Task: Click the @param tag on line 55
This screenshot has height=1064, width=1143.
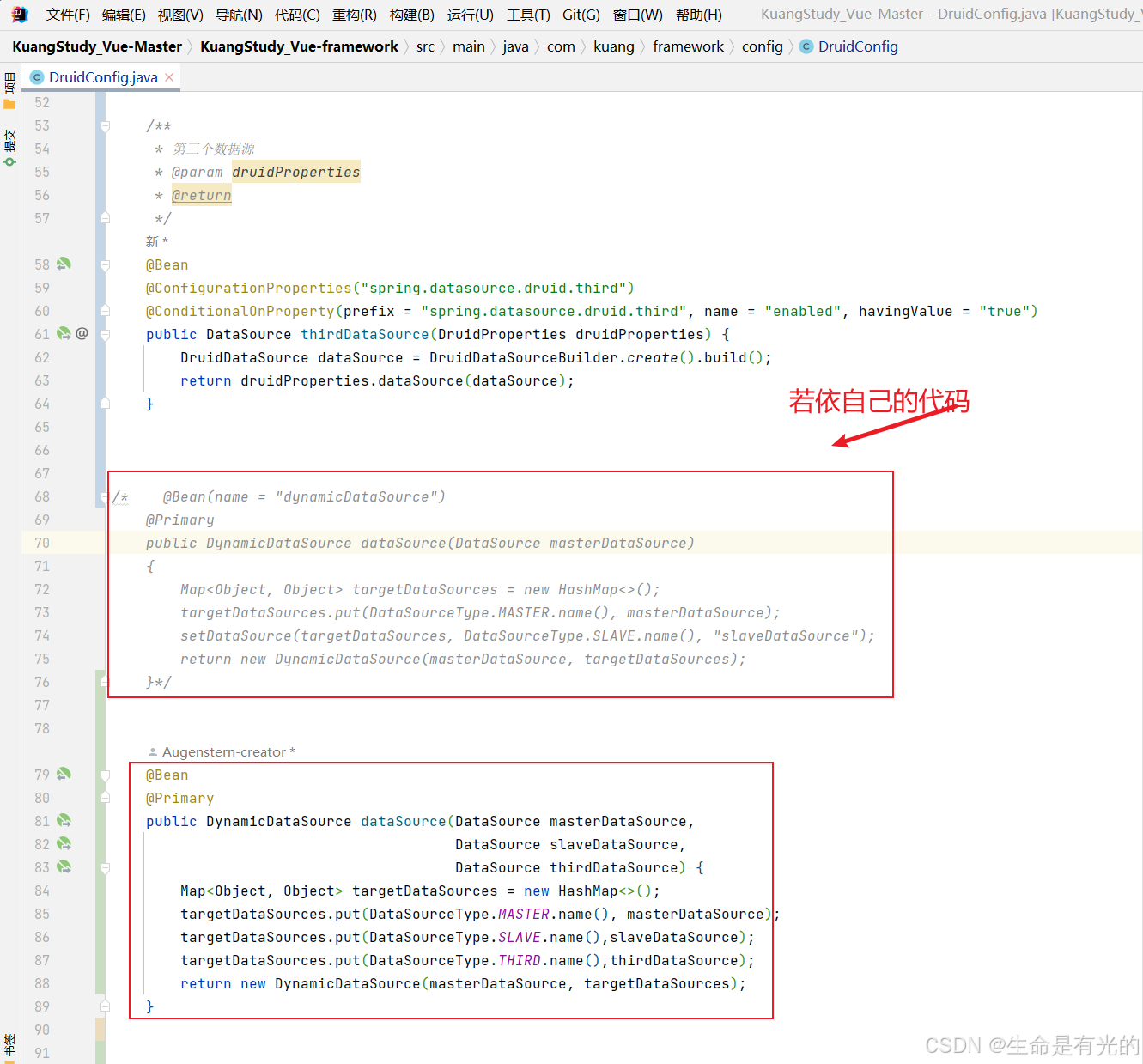Action: click(x=198, y=172)
